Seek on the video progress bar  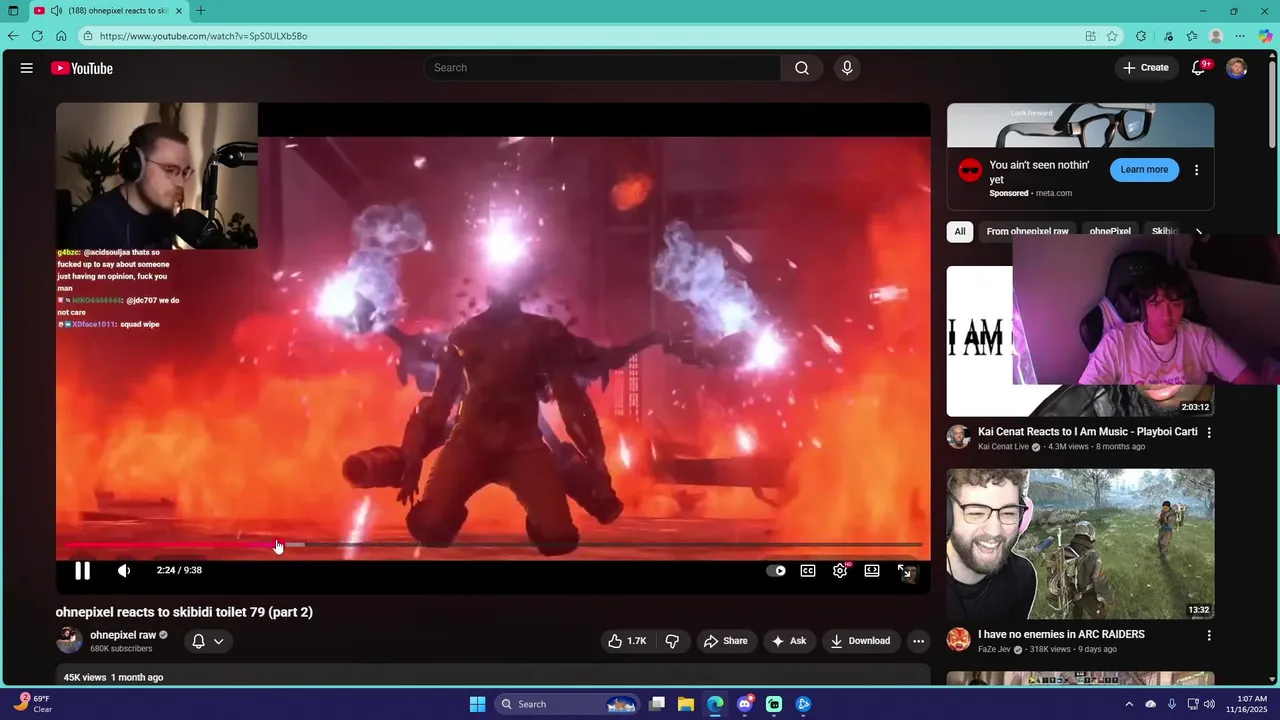click(493, 545)
